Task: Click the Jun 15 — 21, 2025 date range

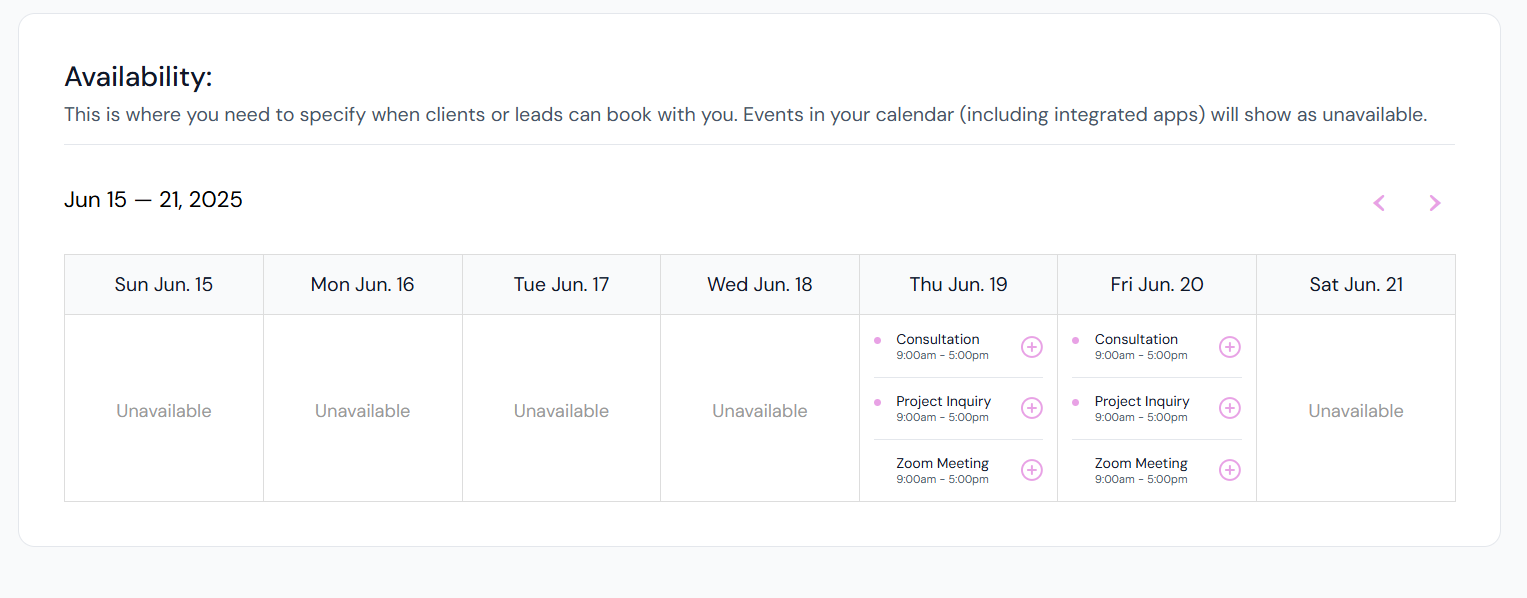Action: coord(153,200)
